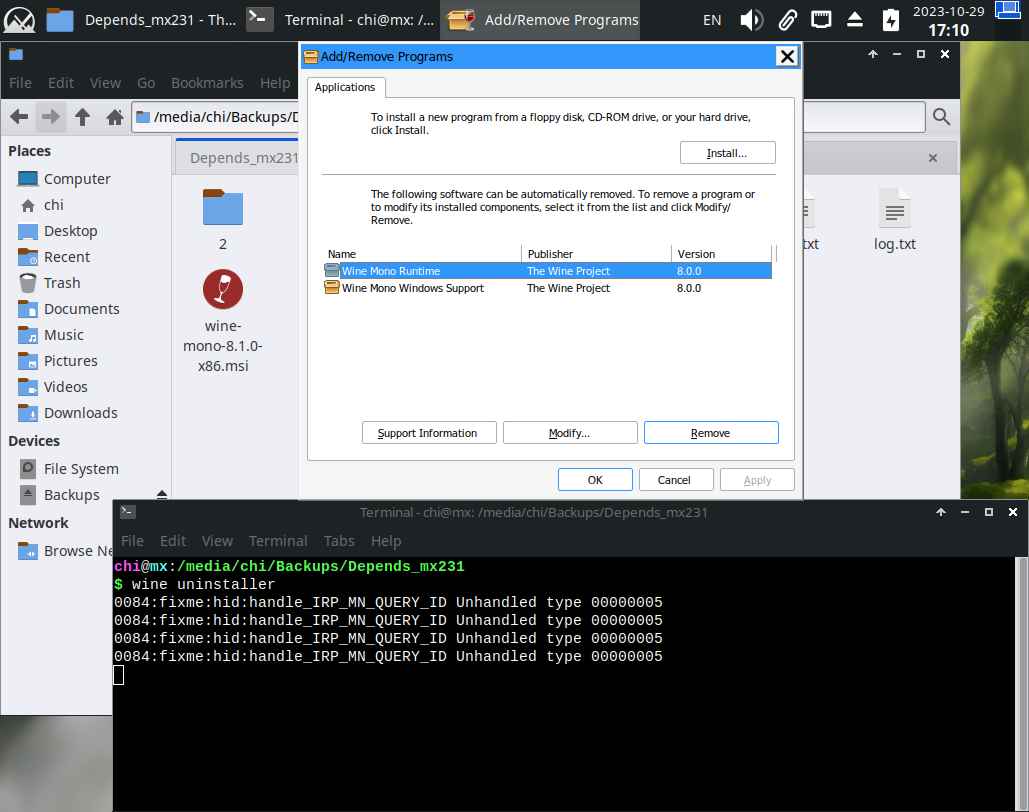Click the log.txt file icon

click(x=894, y=208)
